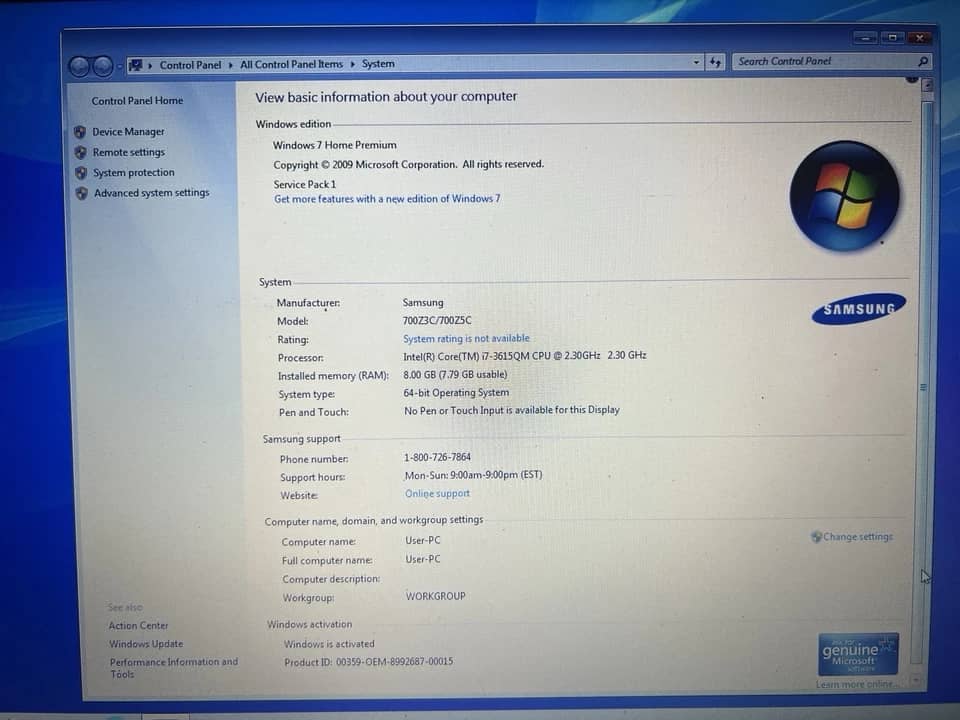Open the address bar history dropdown arrow
The image size is (960, 720).
click(x=696, y=62)
